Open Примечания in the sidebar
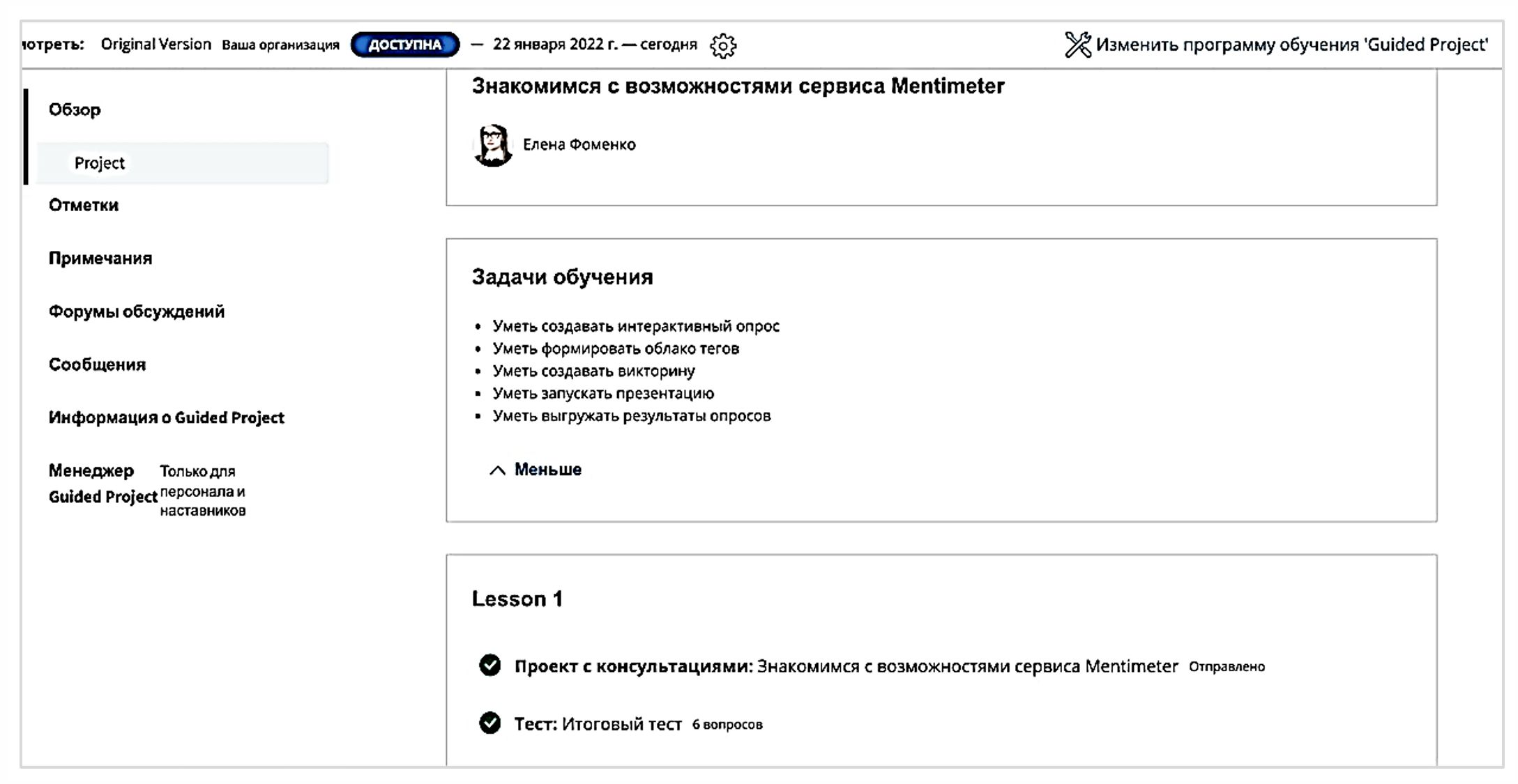The height and width of the screenshot is (784, 1518). (100, 259)
